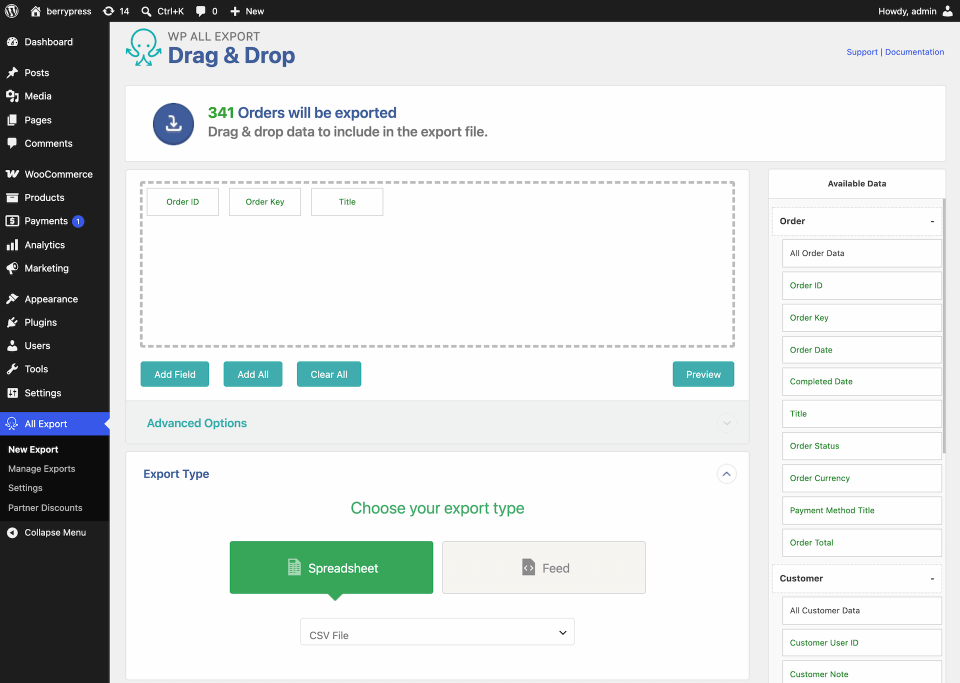Screen dimensions: 960x683
Task: Click the Plugins plug icon
Action: click(x=12, y=323)
